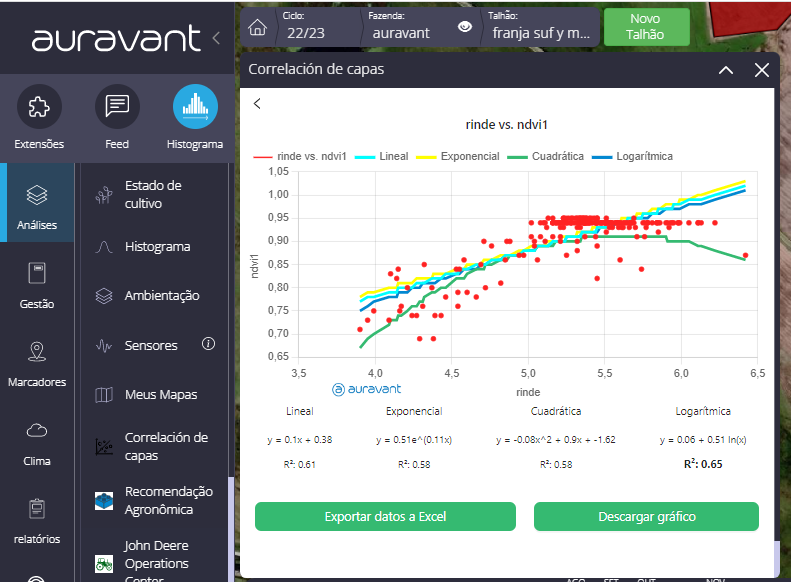The image size is (791, 582).
Task: Click the Descargar gráfico button
Action: 646,516
